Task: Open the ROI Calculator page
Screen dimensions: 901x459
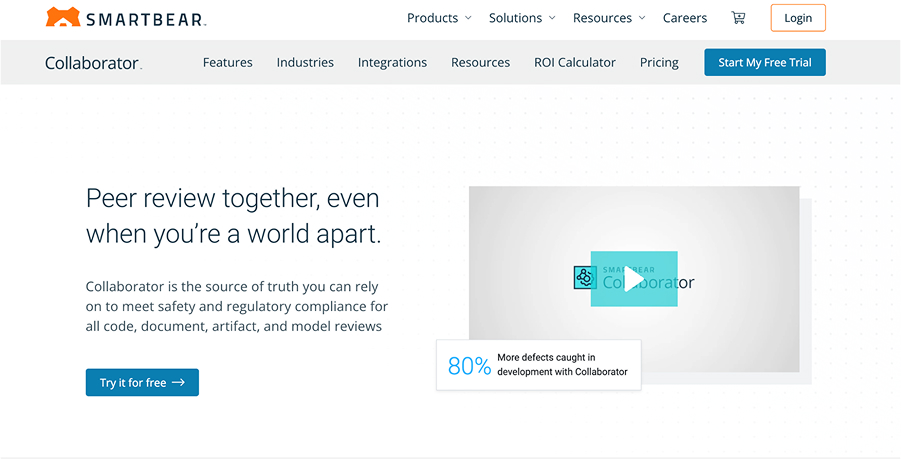Action: point(575,62)
